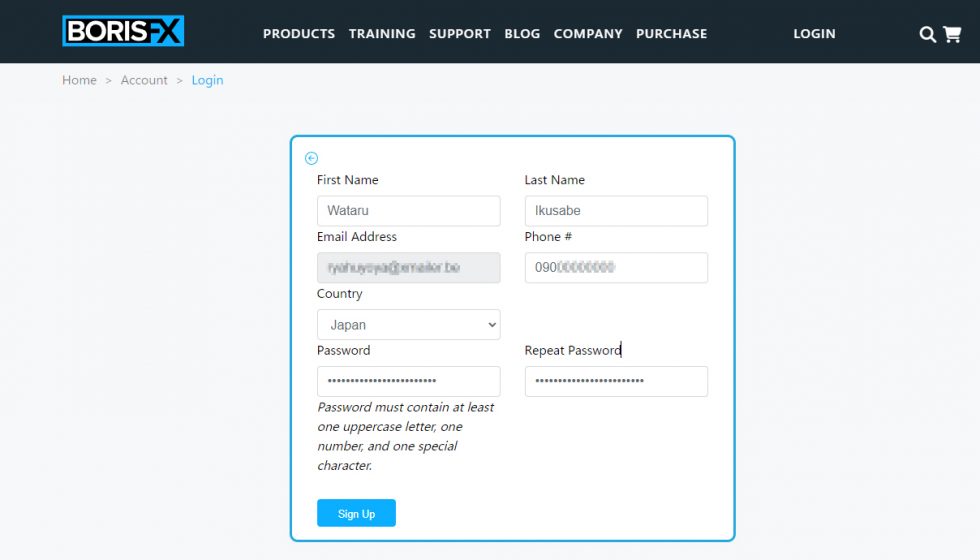Viewport: 980px width, 560px height.
Task: Go back using the circled arrow icon
Action: [311, 158]
